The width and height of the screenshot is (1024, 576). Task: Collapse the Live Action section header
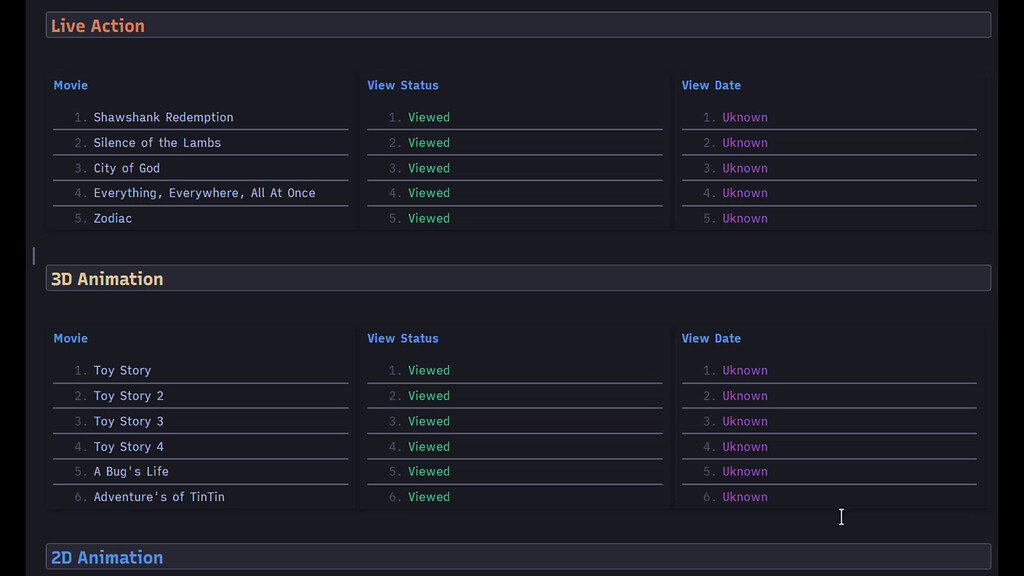pyautogui.click(x=97, y=25)
